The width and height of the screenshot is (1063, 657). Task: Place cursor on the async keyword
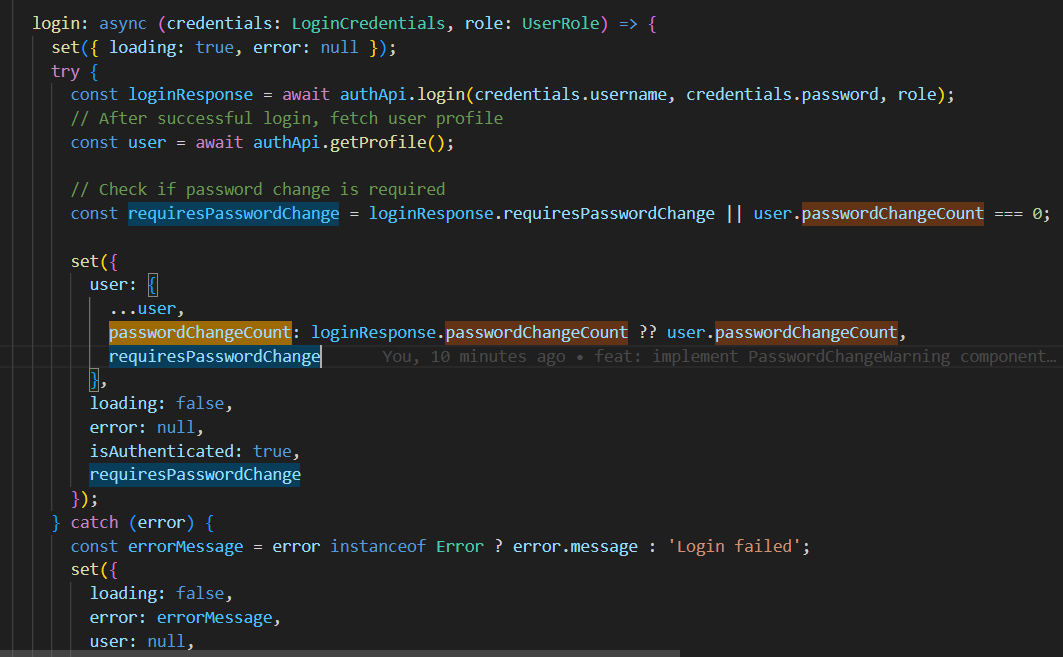(123, 24)
